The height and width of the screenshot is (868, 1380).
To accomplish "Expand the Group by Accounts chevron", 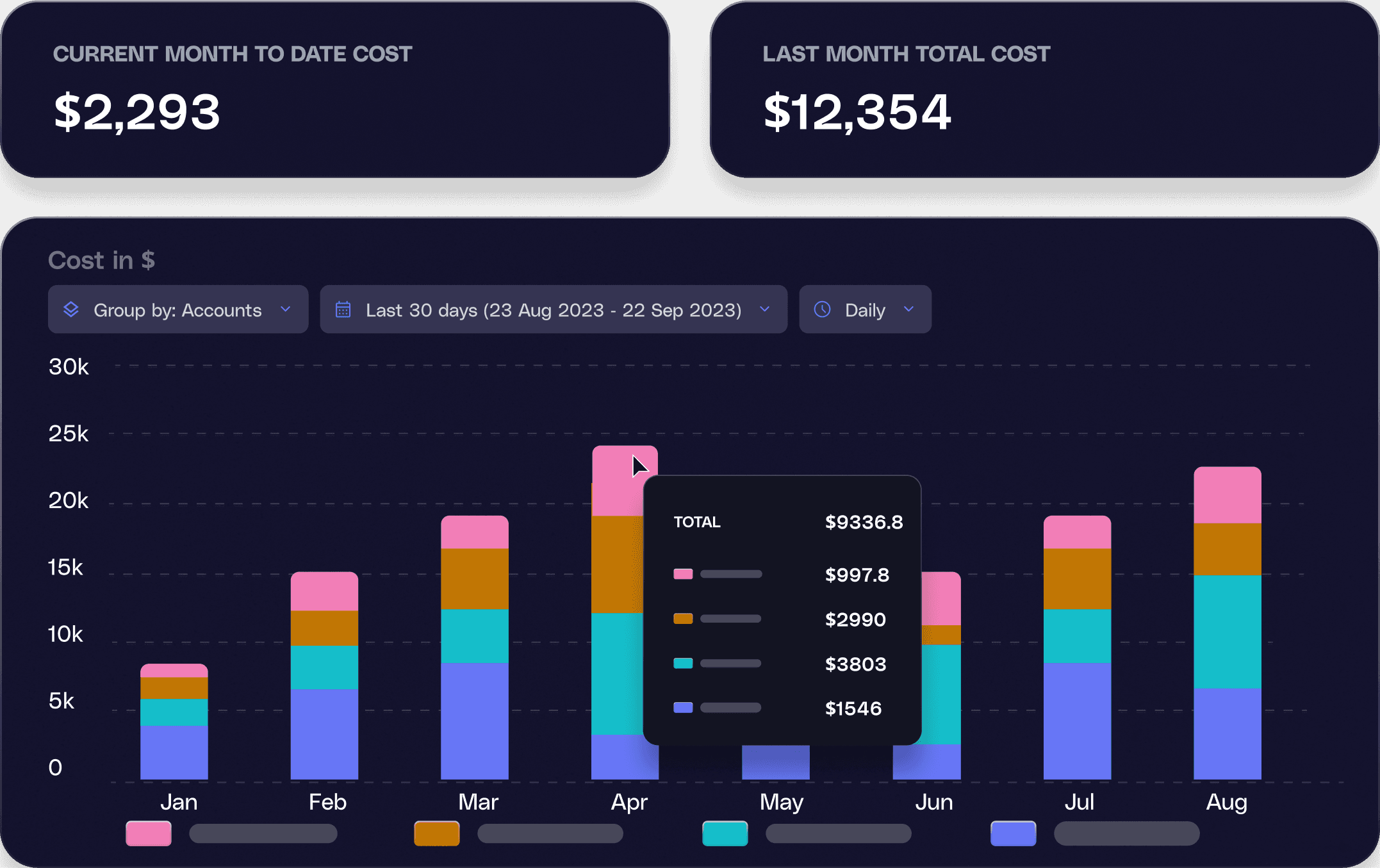I will pos(286,309).
